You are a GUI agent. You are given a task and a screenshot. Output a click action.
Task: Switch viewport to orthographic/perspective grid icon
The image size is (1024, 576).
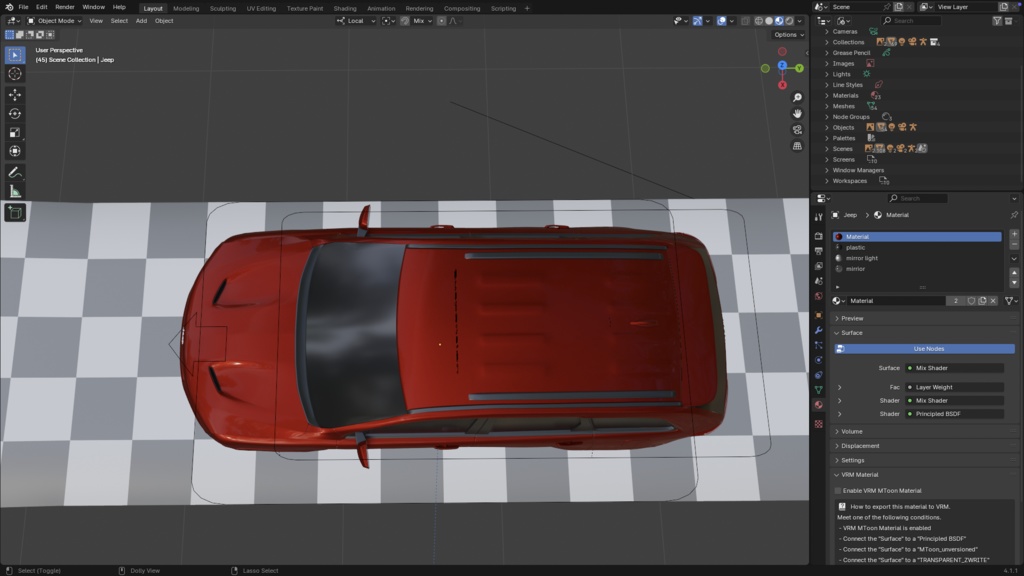click(x=797, y=145)
